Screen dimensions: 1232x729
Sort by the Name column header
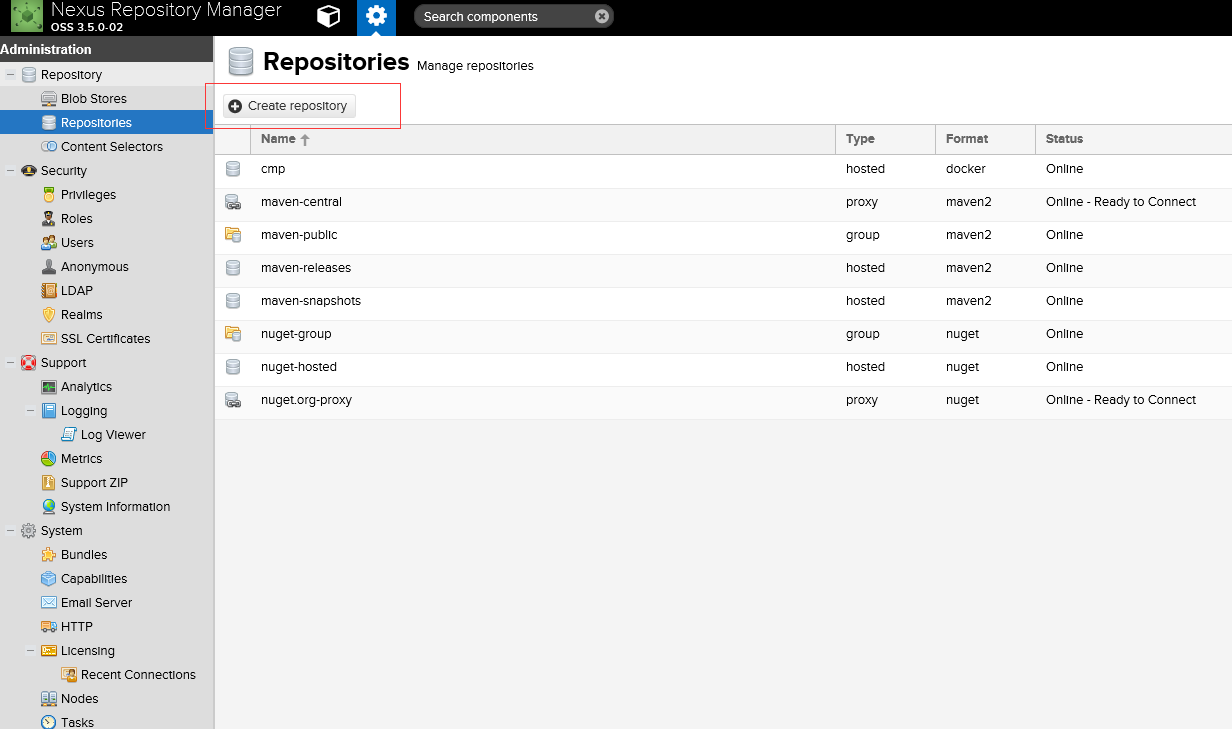click(x=543, y=139)
